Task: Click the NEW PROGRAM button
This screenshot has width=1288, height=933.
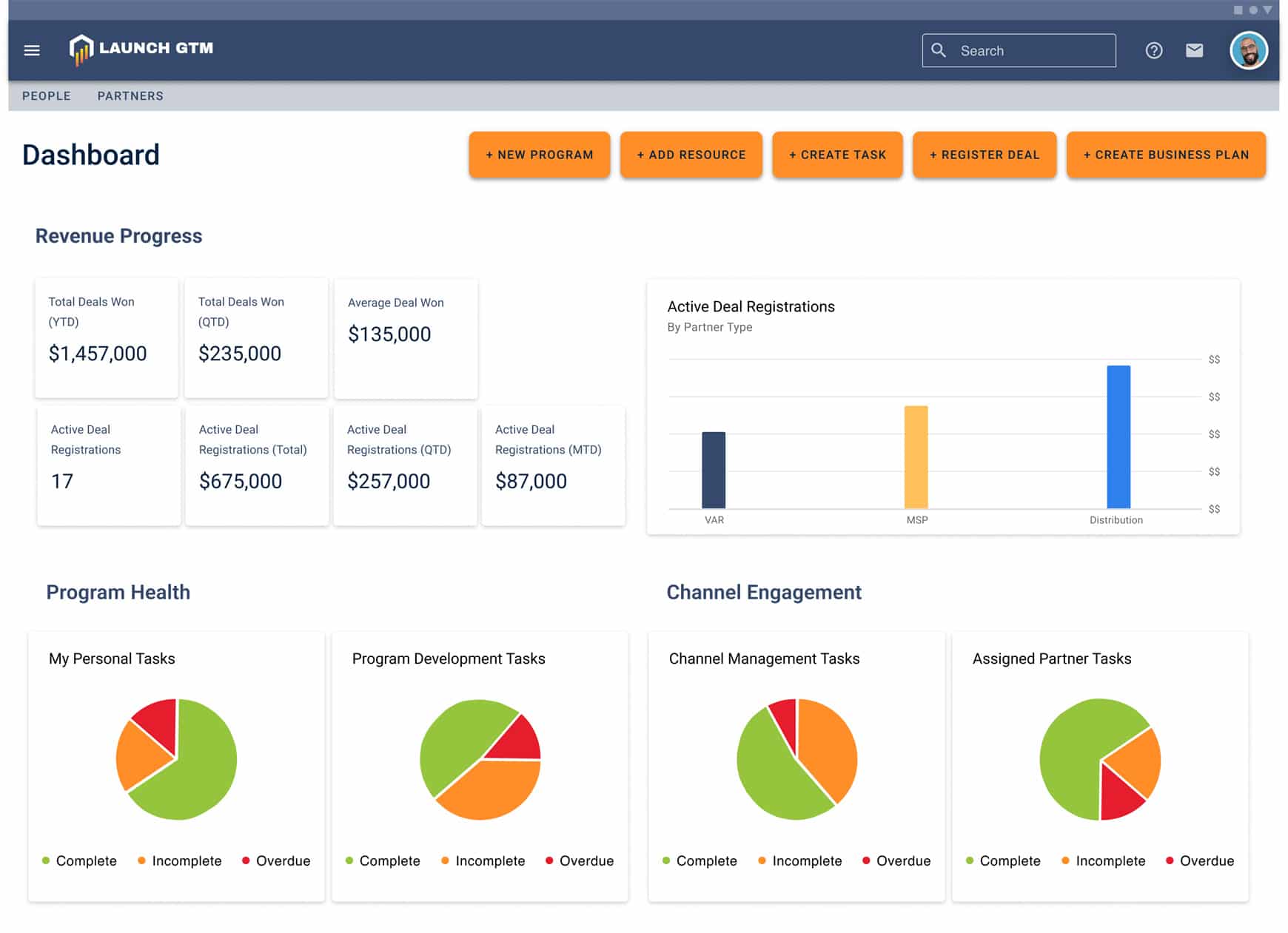Action: [x=539, y=155]
